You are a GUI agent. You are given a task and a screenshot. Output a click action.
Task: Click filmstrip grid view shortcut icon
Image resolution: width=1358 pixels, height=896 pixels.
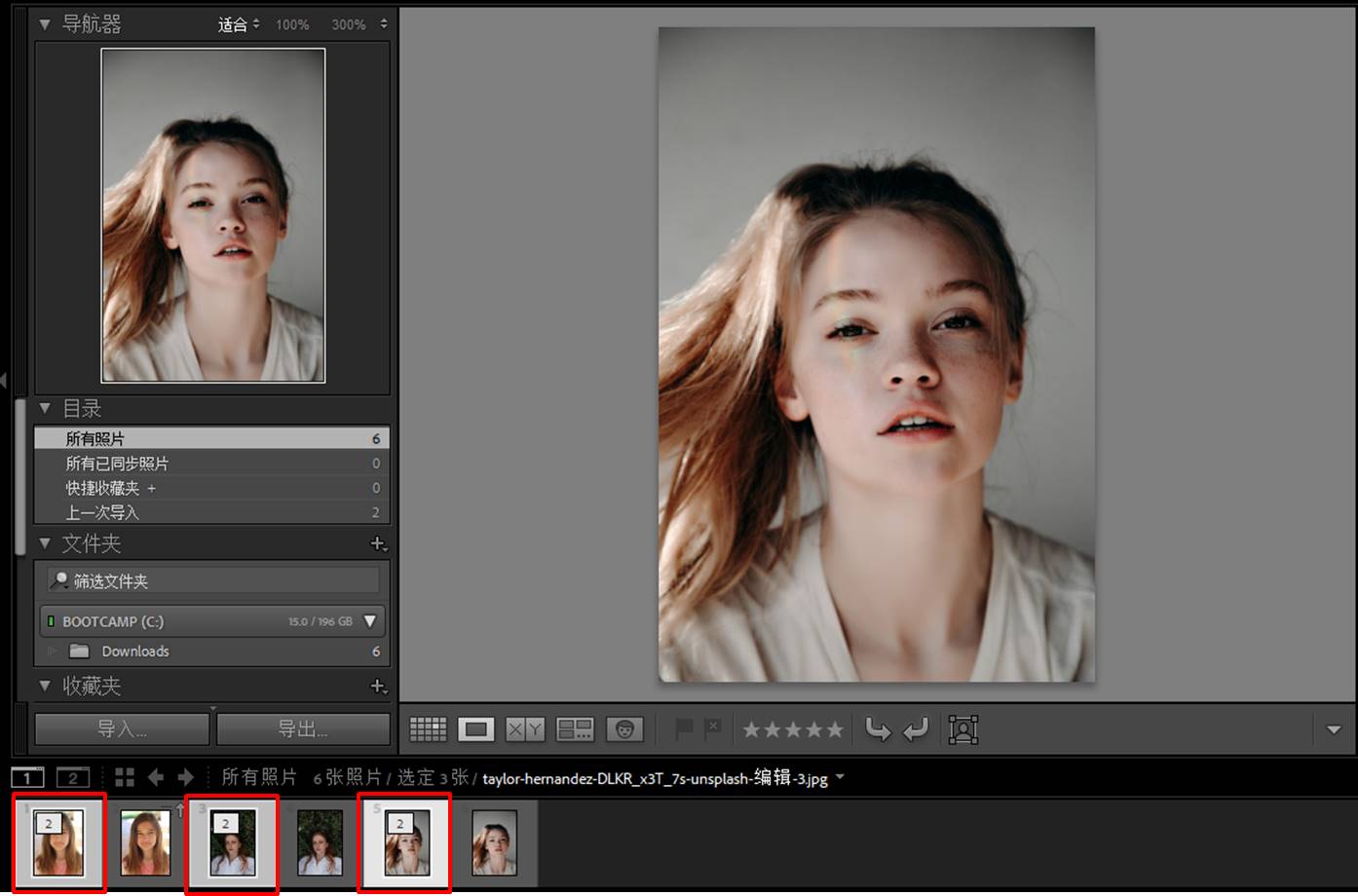point(125,777)
